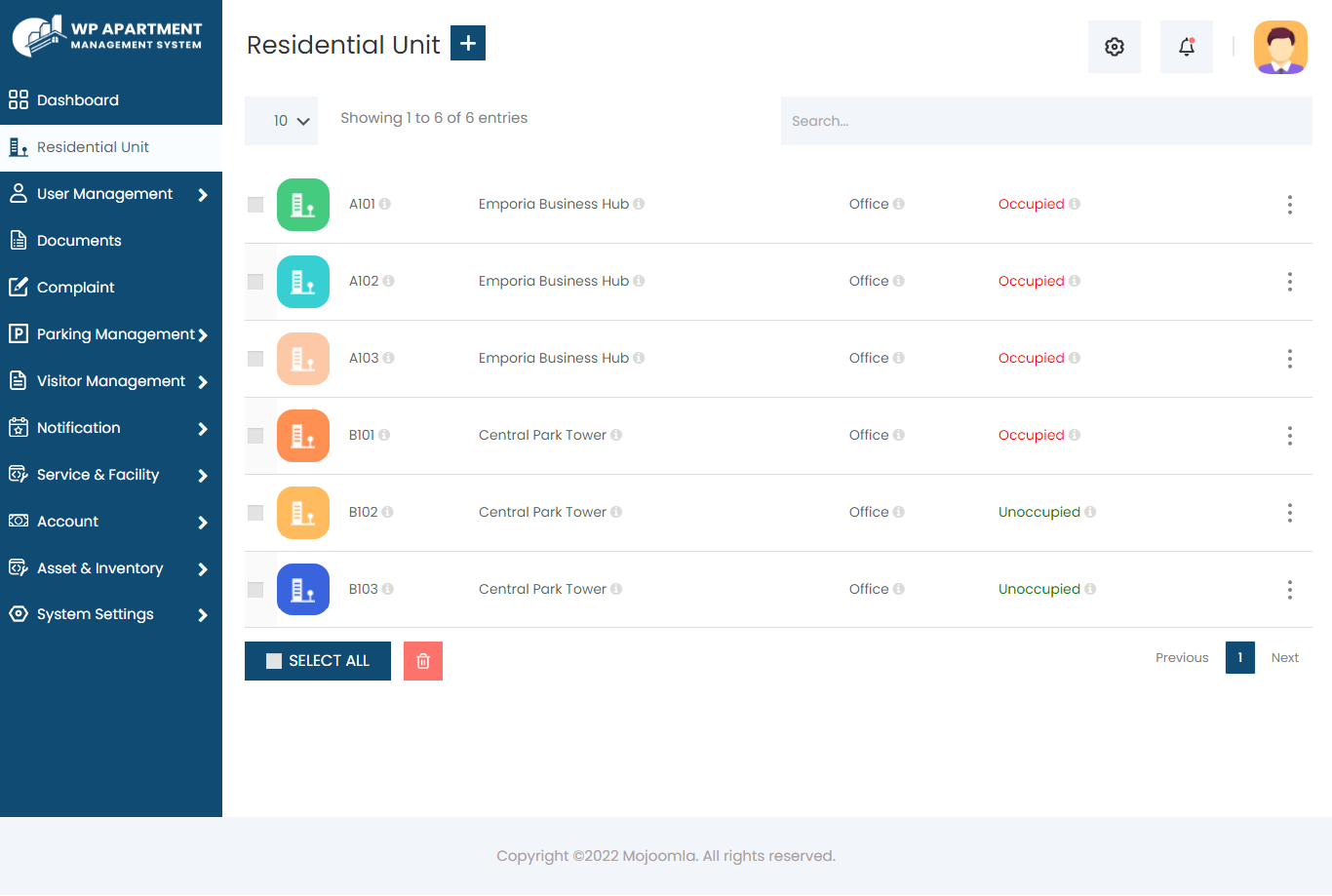Click info icon next to B103 unit name
Viewport: 1332px width, 896px height.
tap(388, 589)
